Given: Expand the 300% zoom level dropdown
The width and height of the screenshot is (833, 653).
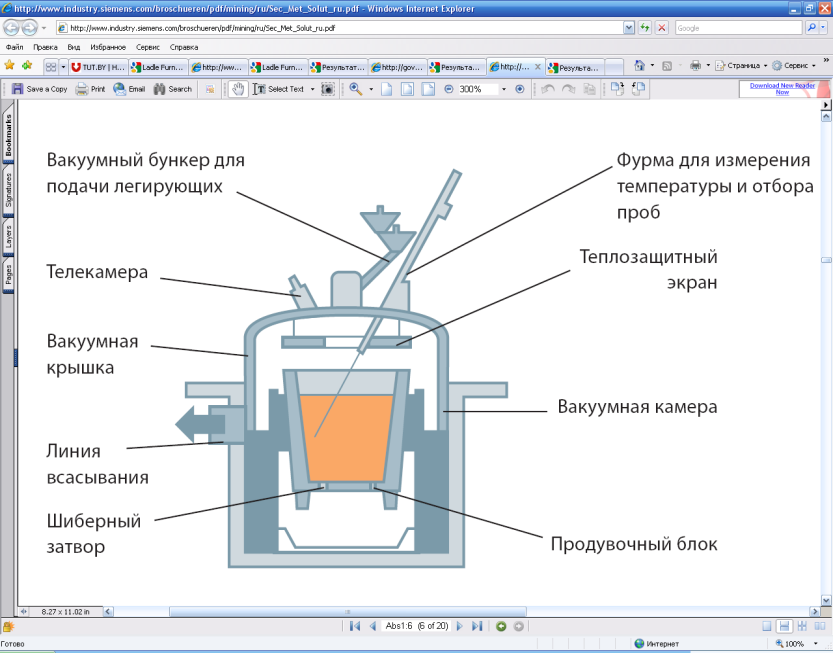Looking at the screenshot, I should (x=502, y=89).
